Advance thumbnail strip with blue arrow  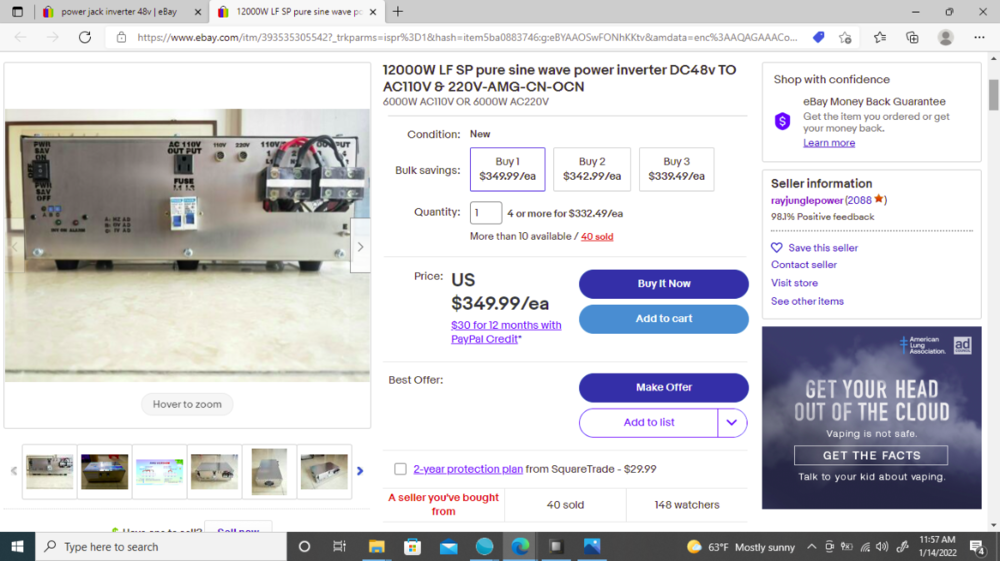click(x=360, y=471)
